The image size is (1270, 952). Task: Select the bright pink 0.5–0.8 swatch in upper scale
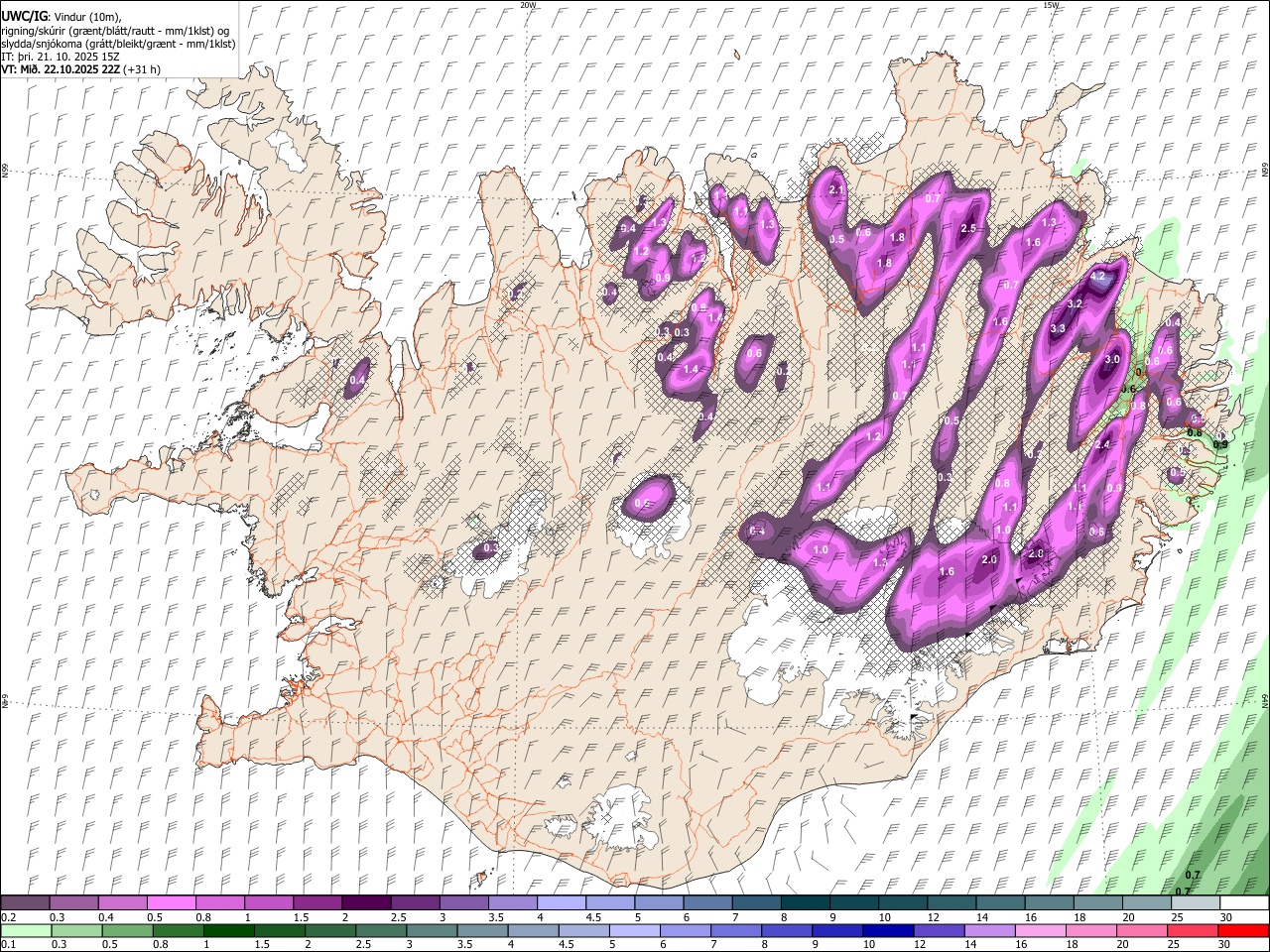[171, 902]
